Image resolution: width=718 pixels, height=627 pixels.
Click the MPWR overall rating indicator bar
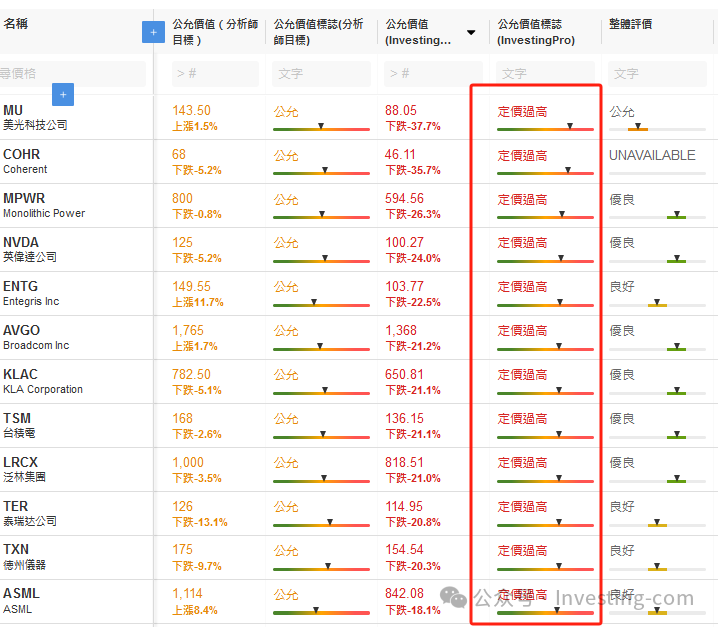coord(657,216)
